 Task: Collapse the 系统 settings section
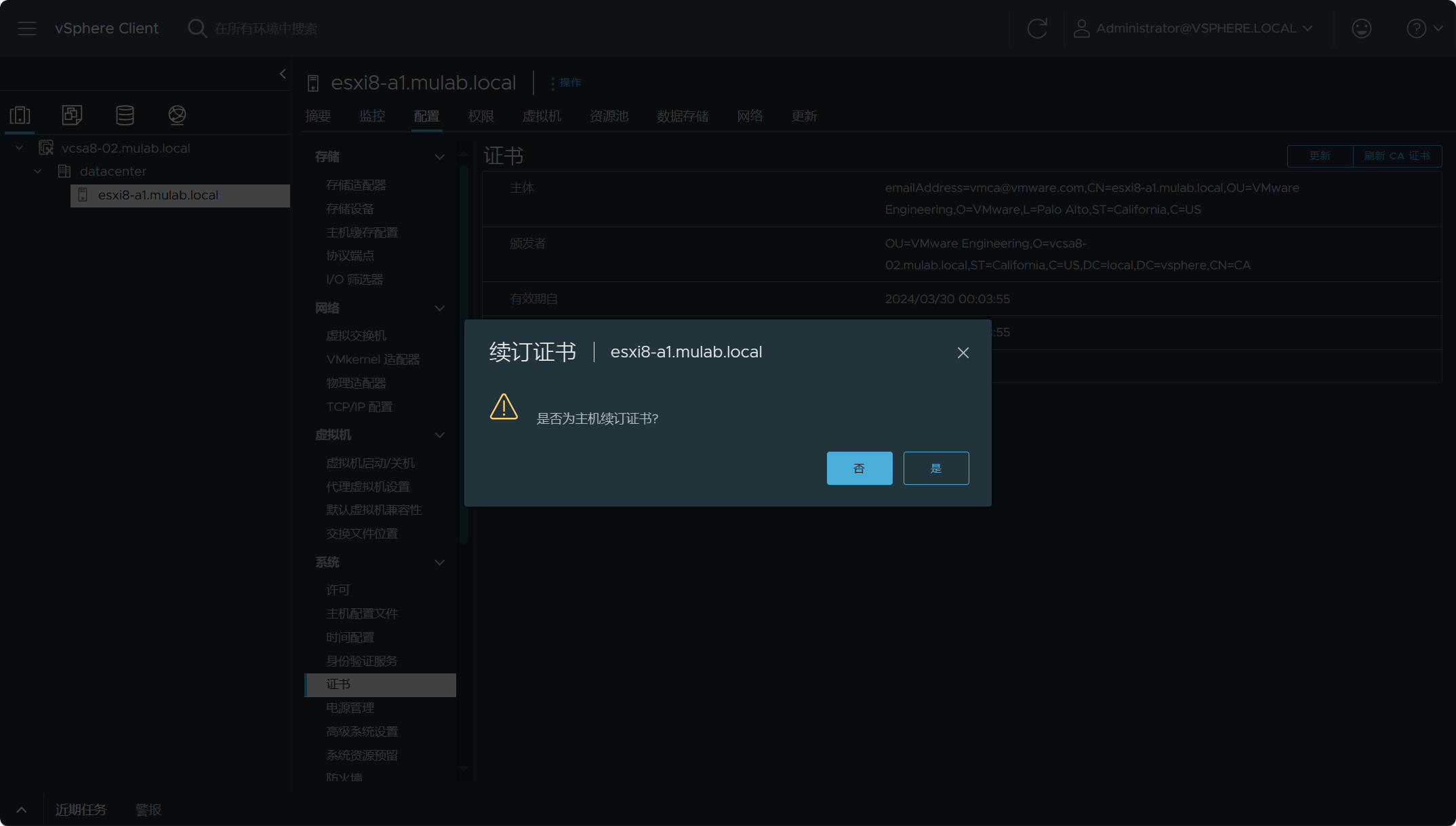[x=439, y=562]
